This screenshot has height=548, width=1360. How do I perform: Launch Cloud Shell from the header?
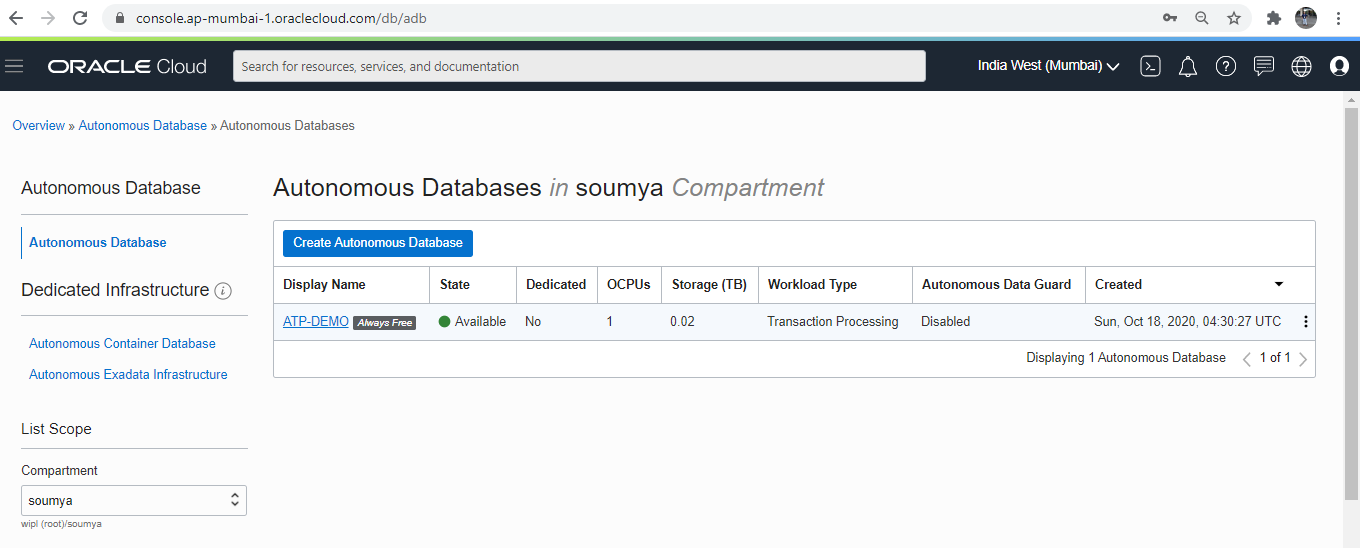(1150, 66)
